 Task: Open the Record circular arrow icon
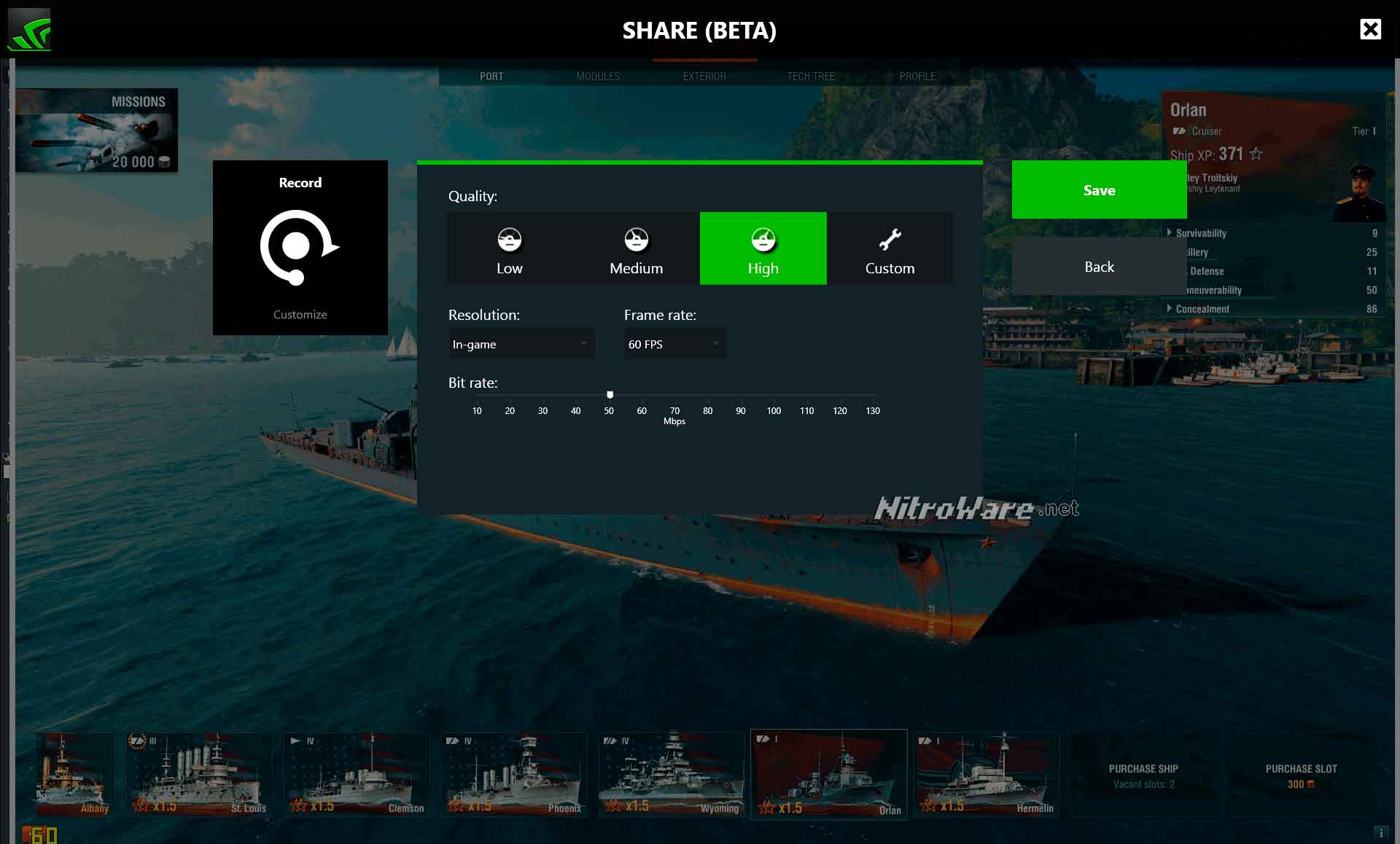[299, 247]
